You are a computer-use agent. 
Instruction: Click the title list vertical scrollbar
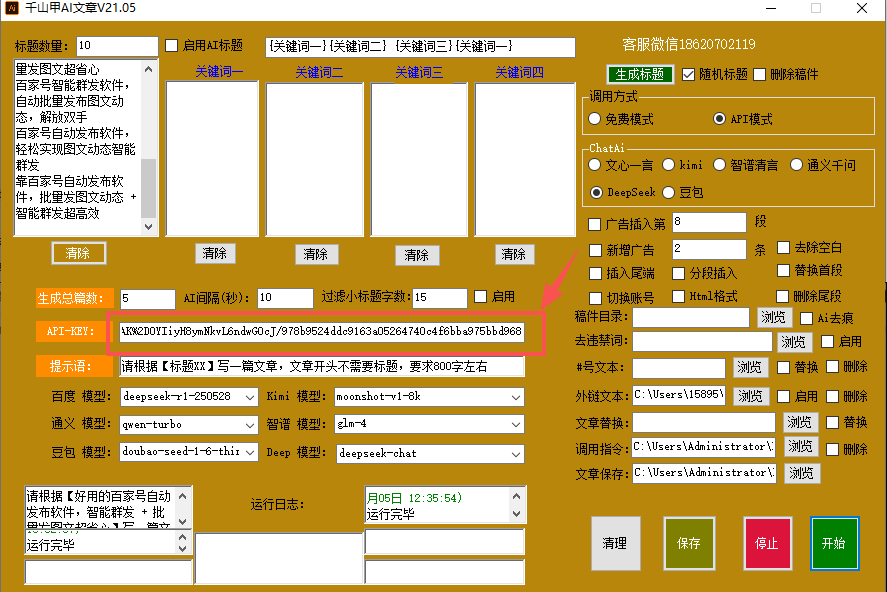(148, 150)
